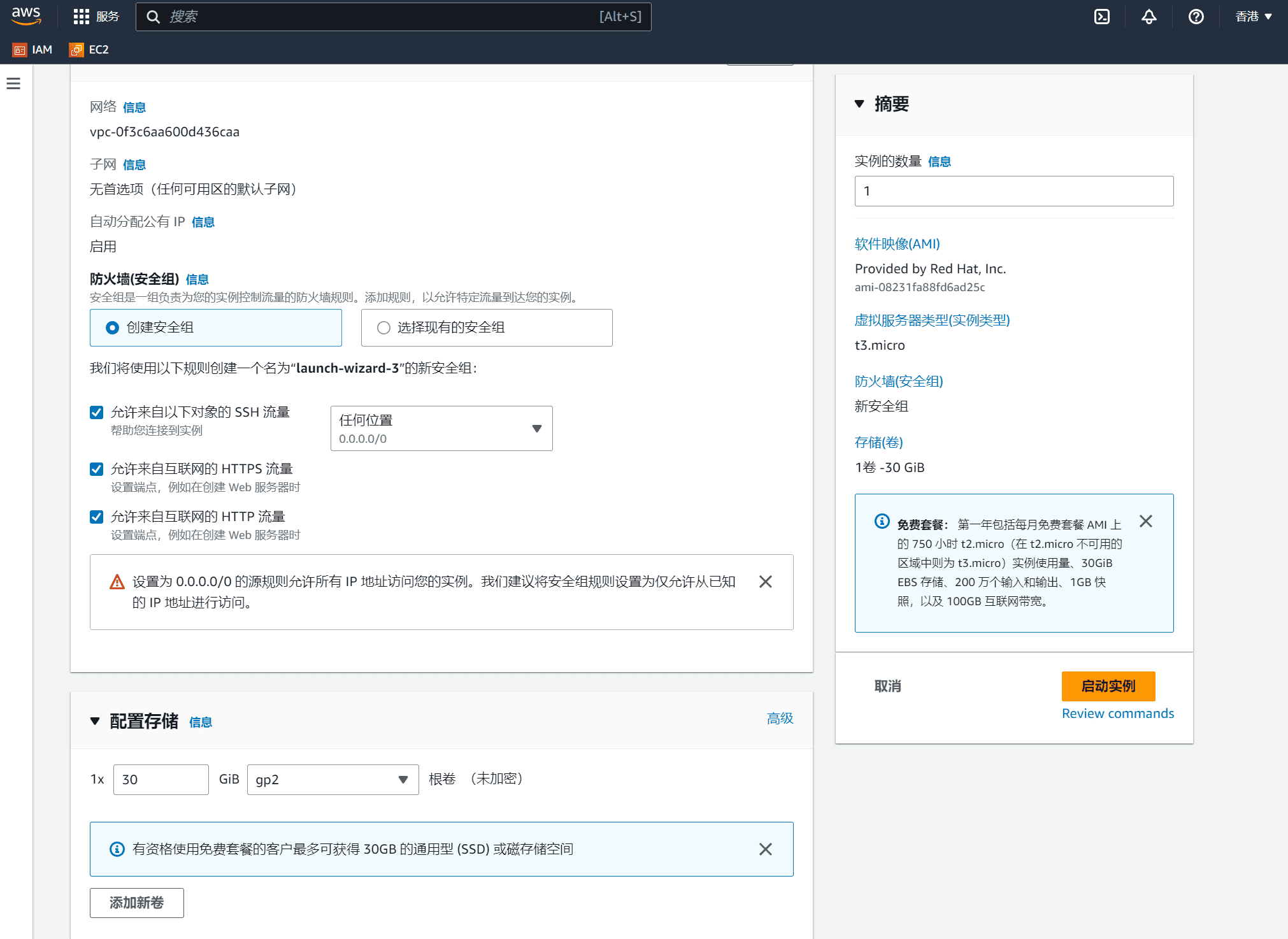
Task: Open the 香港 region selector
Action: pos(1252,17)
